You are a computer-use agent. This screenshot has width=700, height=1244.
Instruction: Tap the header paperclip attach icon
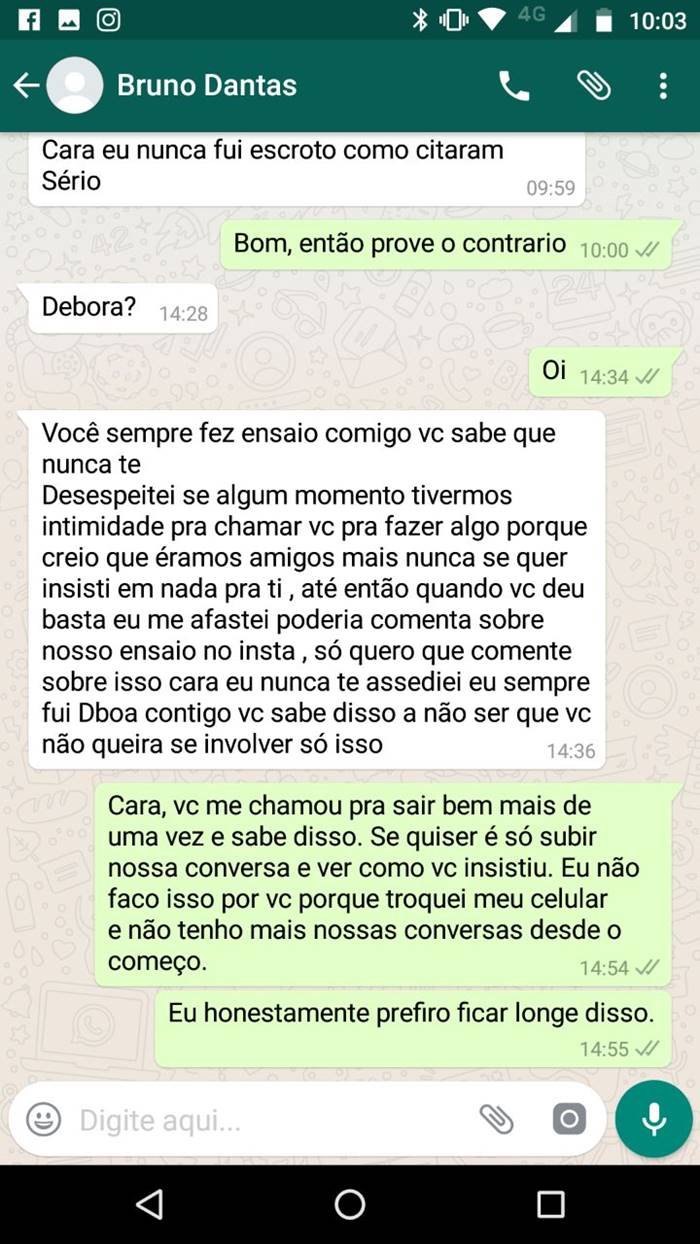(593, 87)
